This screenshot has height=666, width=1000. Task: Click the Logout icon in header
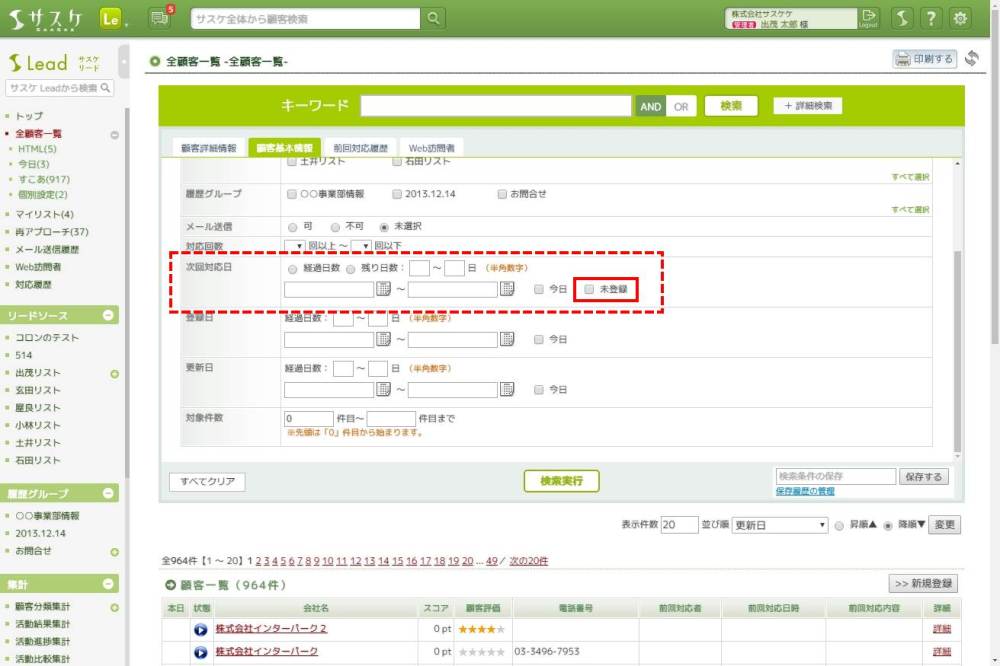pos(868,18)
